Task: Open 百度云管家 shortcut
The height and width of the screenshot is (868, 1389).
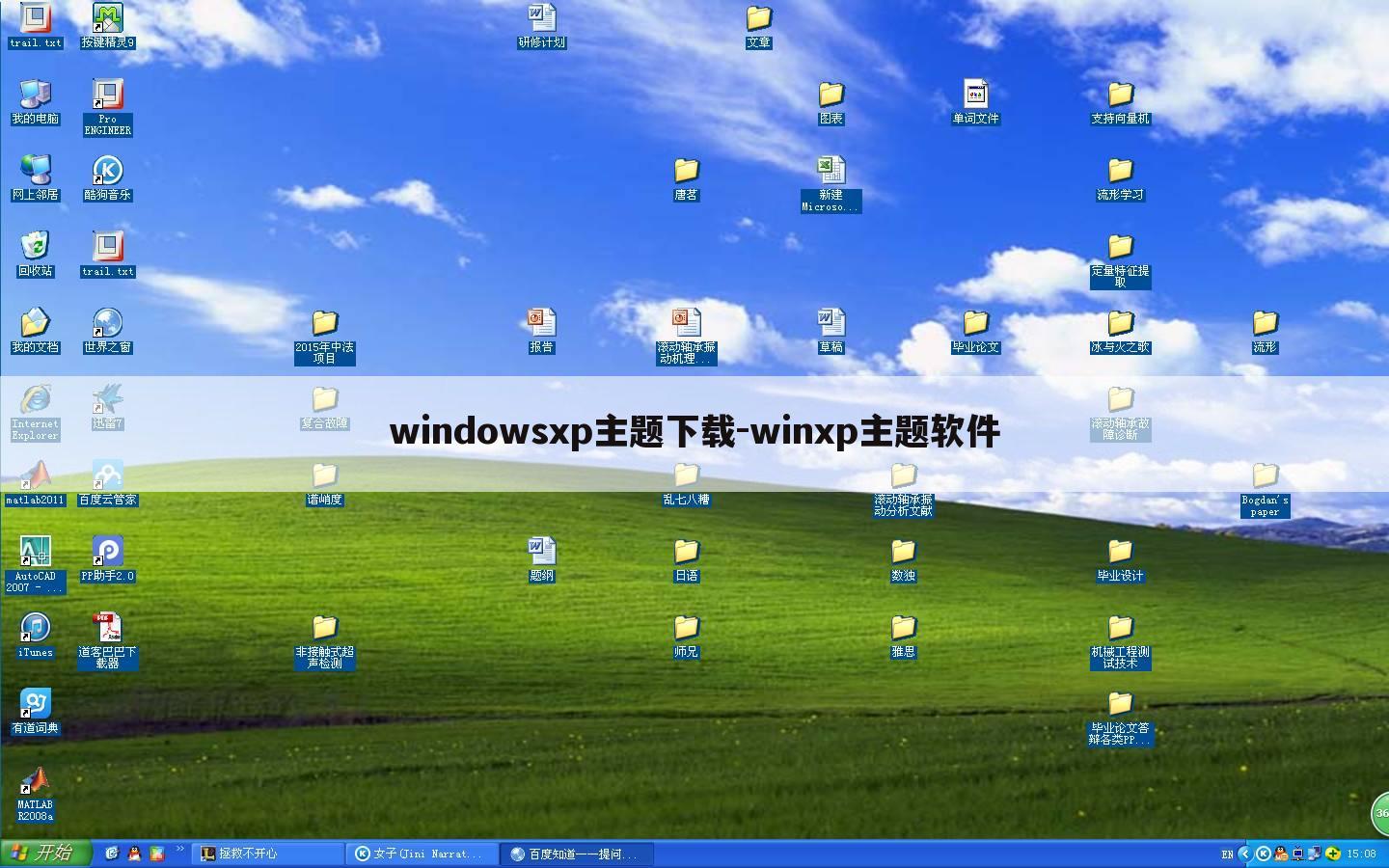Action: point(107,483)
